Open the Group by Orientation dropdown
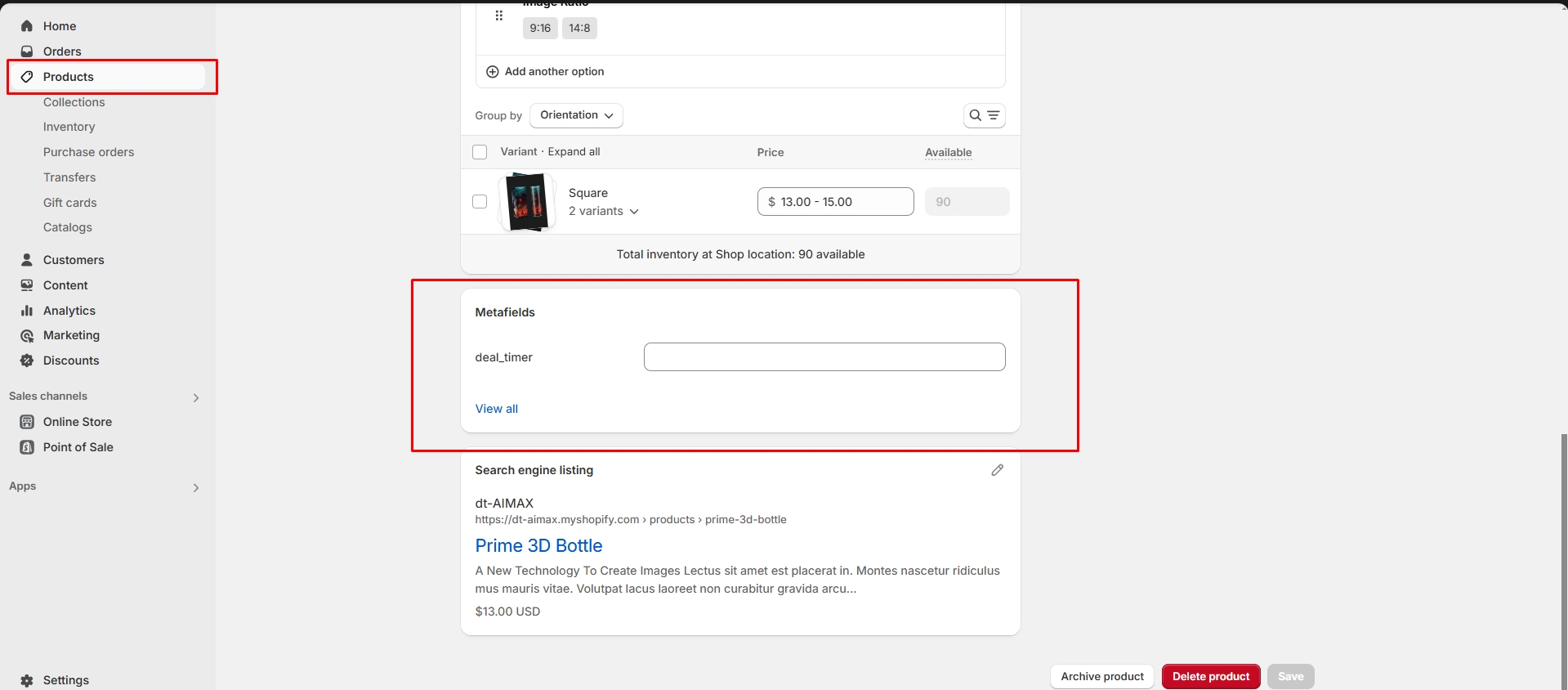 coord(576,115)
